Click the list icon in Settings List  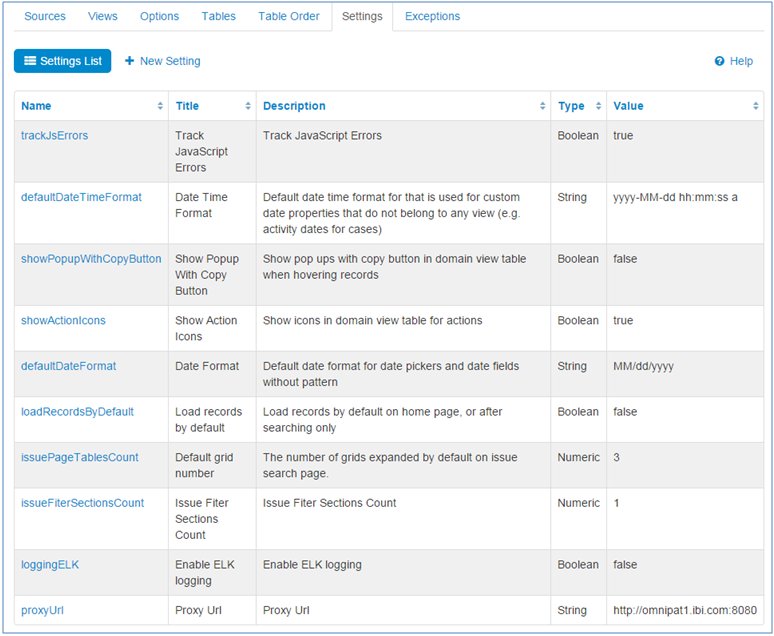coord(30,62)
